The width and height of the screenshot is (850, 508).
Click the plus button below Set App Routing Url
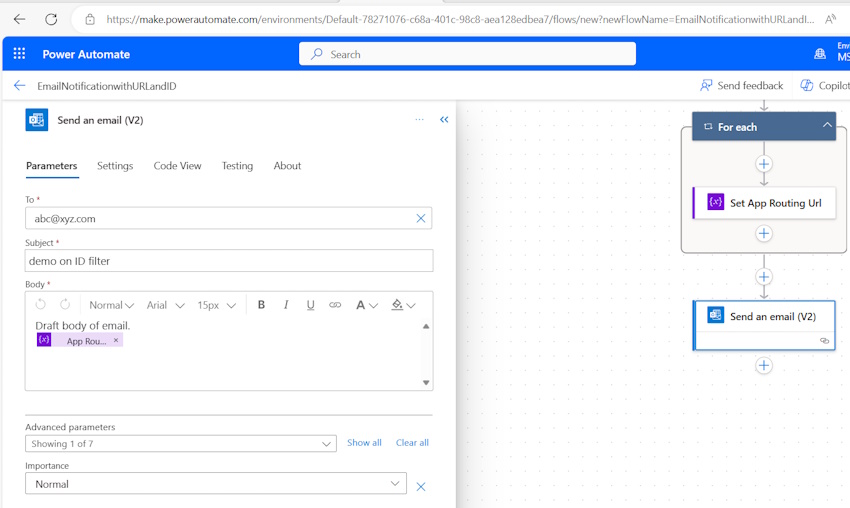[x=764, y=234]
